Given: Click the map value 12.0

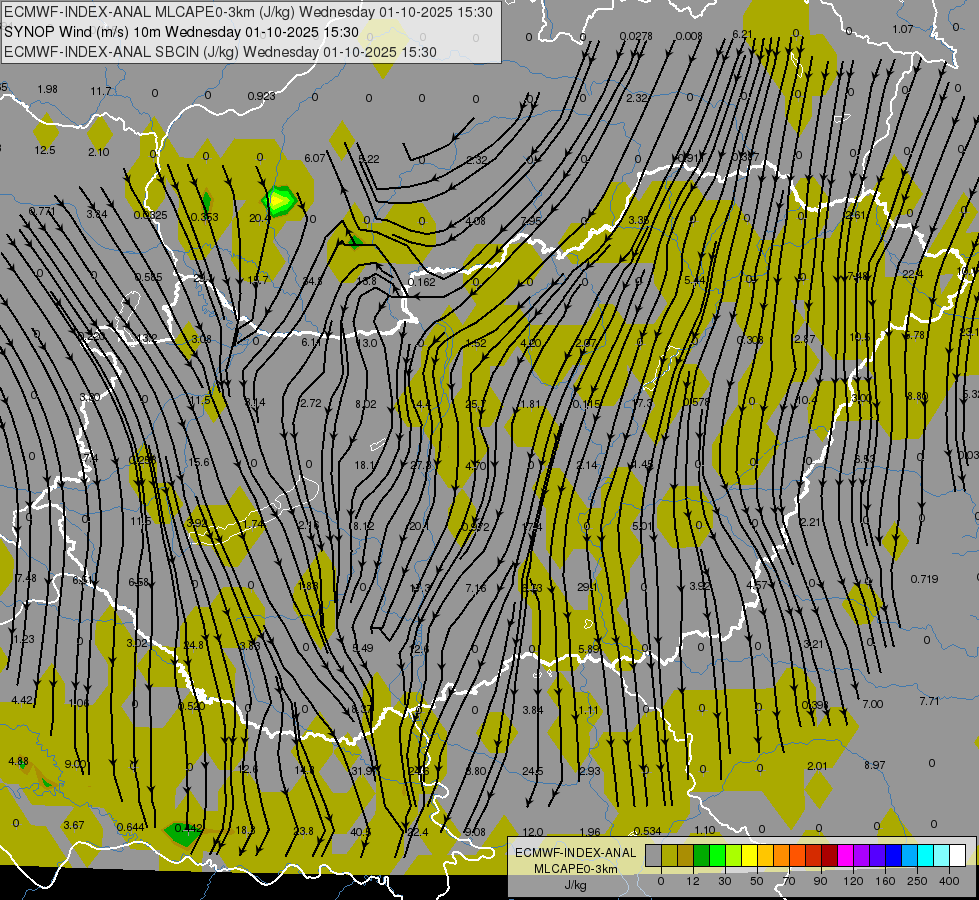Looking at the screenshot, I should tap(533, 832).
